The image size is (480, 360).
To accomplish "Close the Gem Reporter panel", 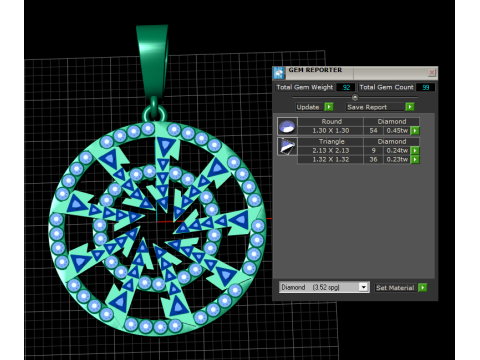I will [432, 72].
